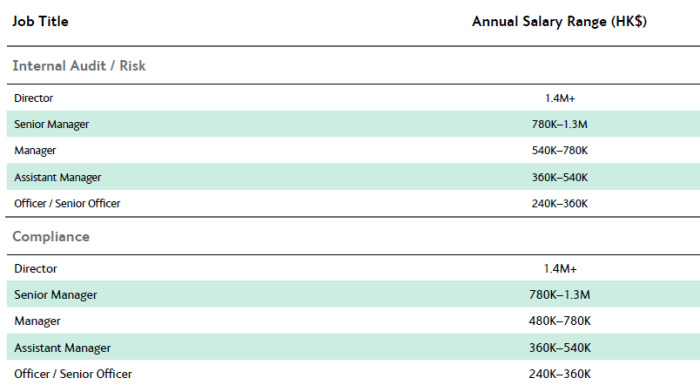The image size is (700, 392).
Task: Select Assistant Manager in Internal Audit section
Action: click(58, 178)
